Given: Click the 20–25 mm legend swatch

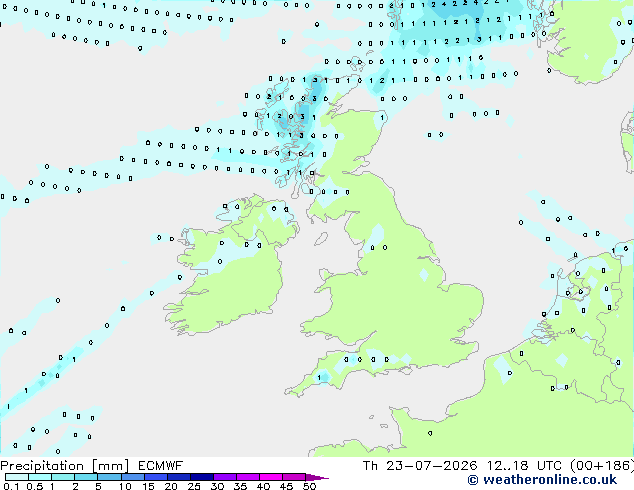Looking at the screenshot, I should pyautogui.click(x=178, y=477).
